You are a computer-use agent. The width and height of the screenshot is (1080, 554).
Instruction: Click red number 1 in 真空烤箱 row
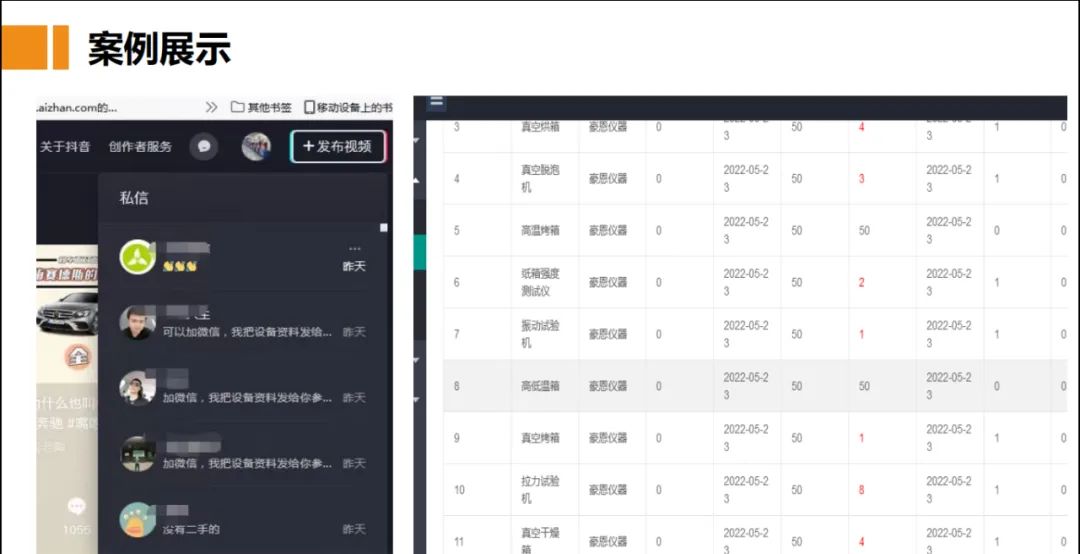(x=861, y=438)
